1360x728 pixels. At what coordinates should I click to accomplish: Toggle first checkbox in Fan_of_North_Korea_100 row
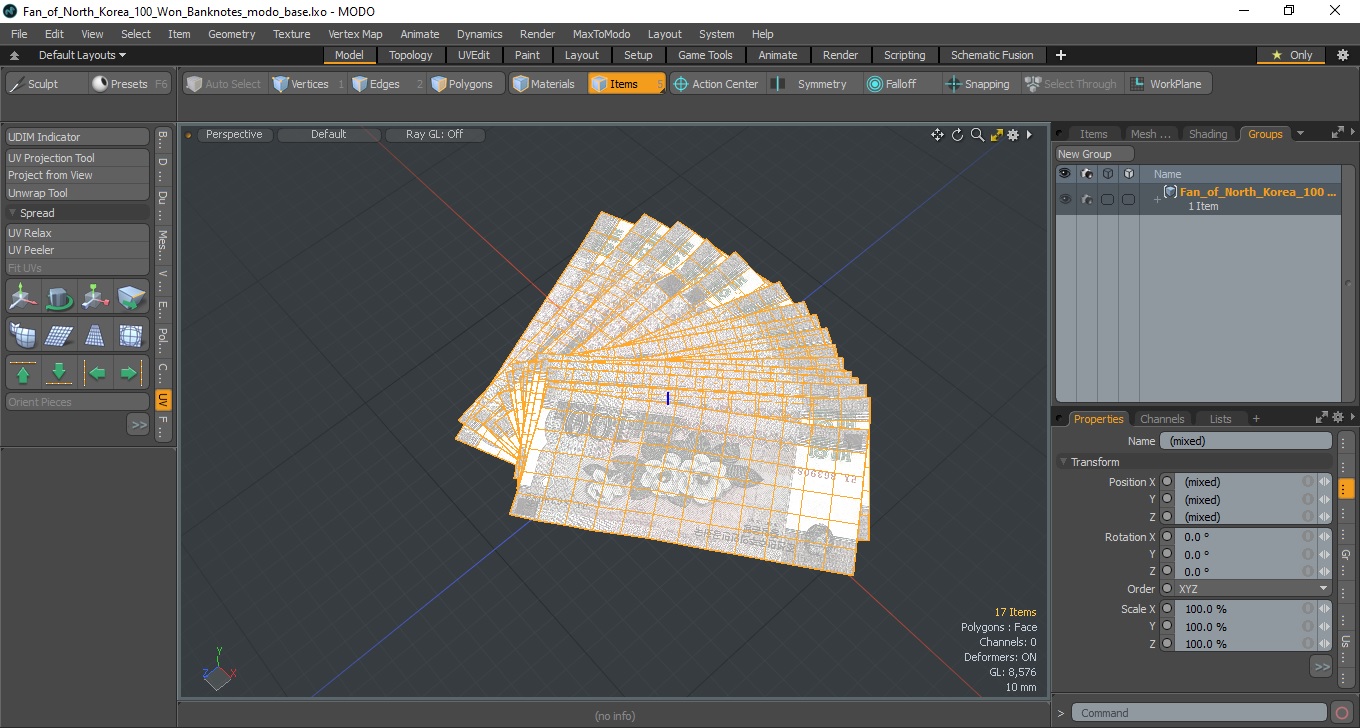pyautogui.click(x=1107, y=199)
